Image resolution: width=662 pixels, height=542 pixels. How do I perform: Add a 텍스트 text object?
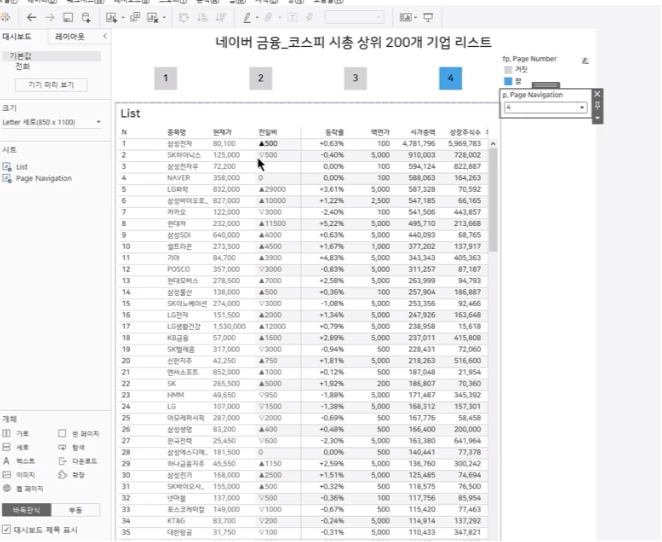[19, 461]
